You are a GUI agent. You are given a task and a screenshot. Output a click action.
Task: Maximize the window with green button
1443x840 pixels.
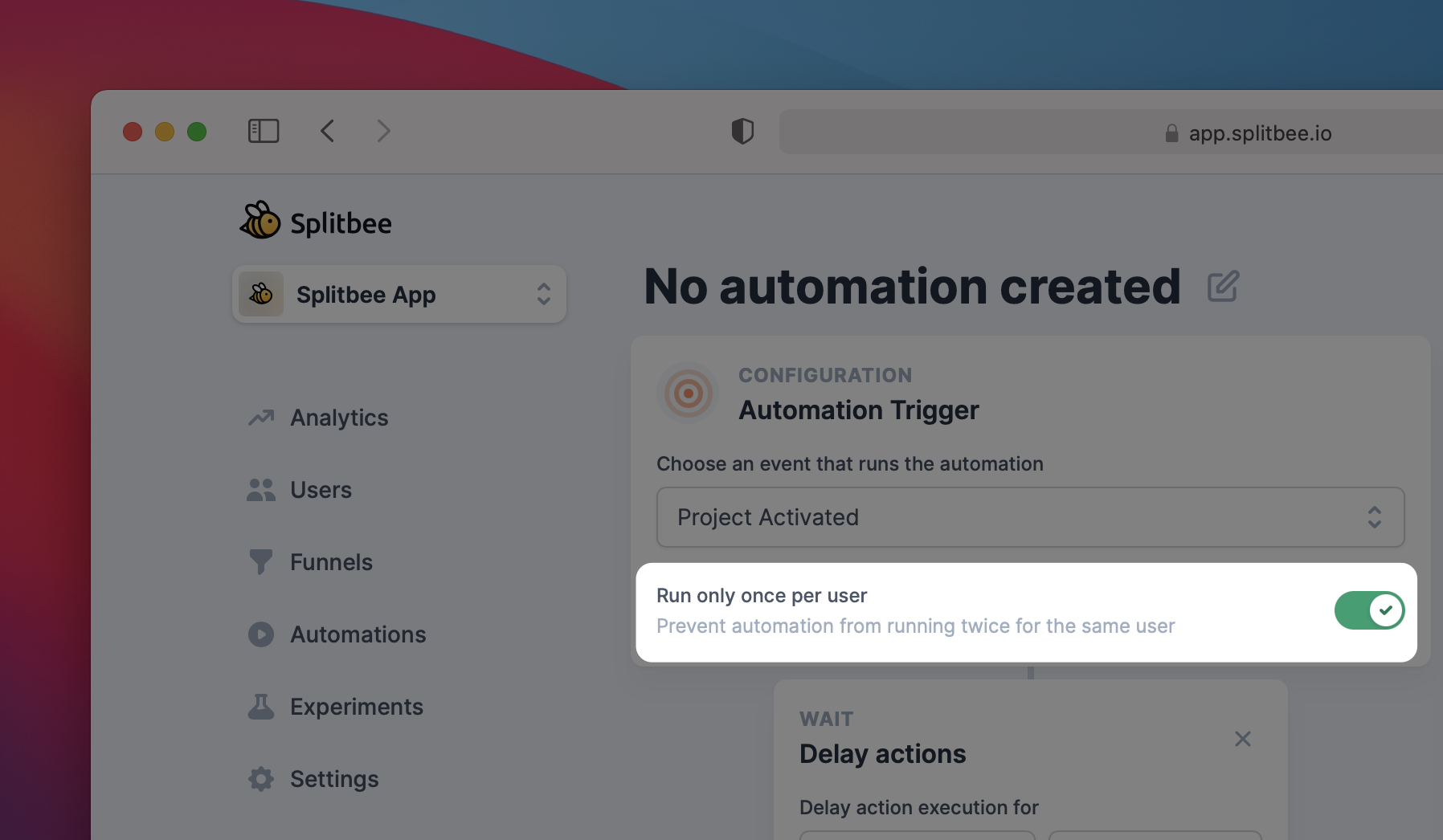[x=197, y=131]
